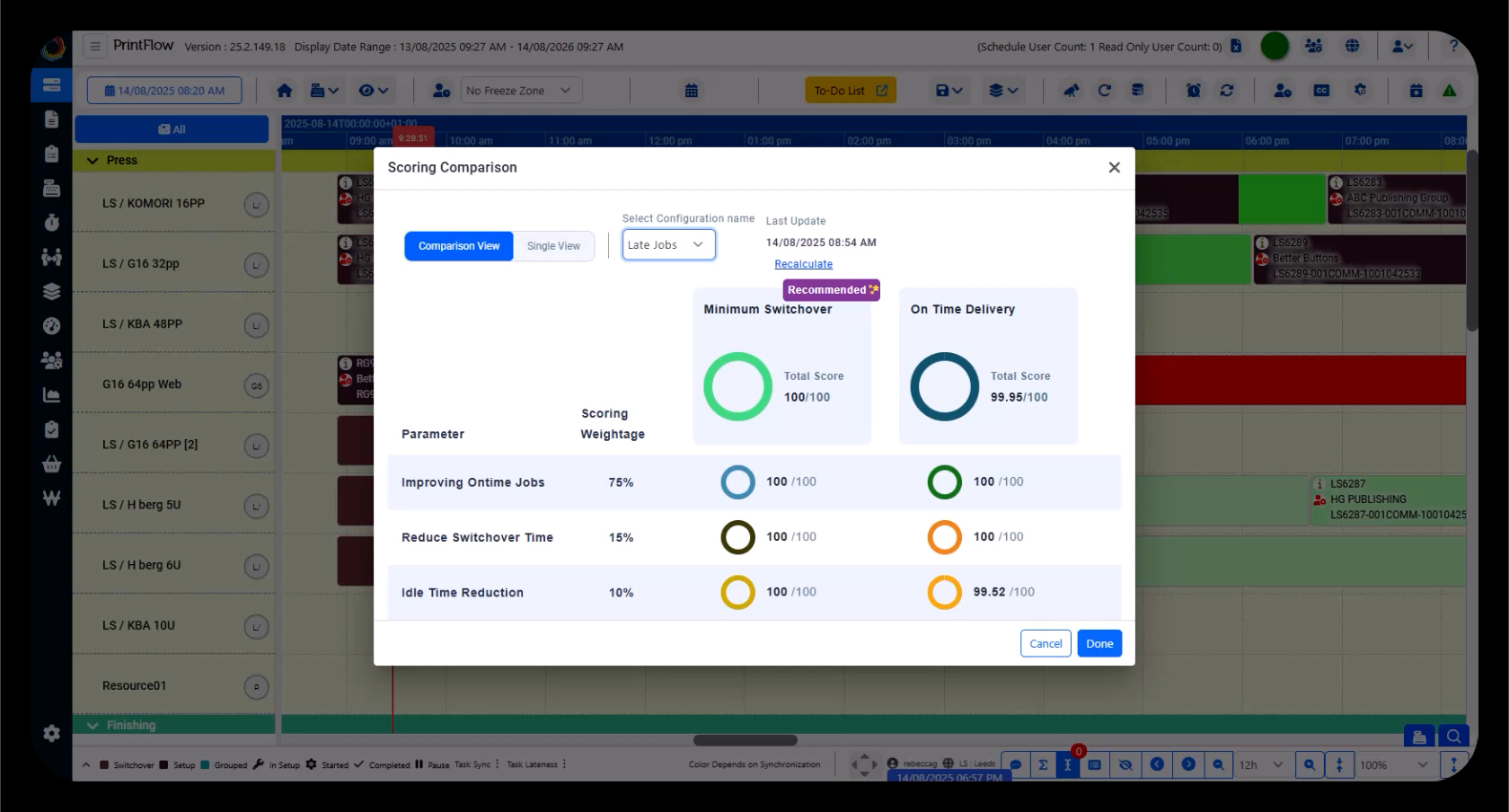Open the hamburger menu beside PrintFlow
1509x812 pixels.
coord(95,46)
